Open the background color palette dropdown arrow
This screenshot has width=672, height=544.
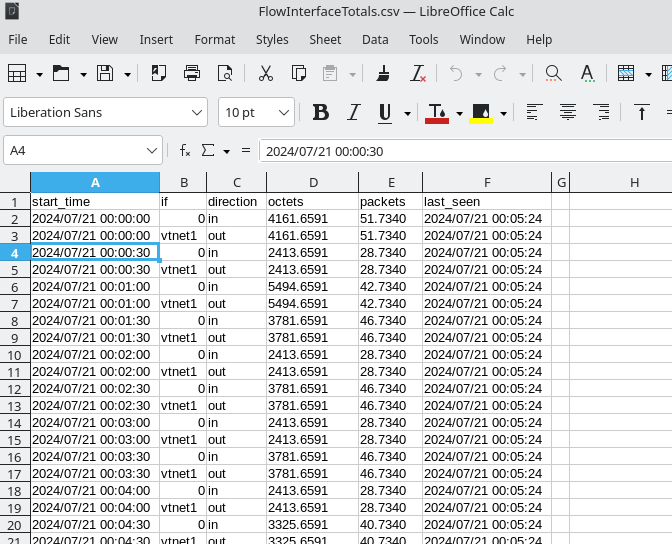click(504, 114)
